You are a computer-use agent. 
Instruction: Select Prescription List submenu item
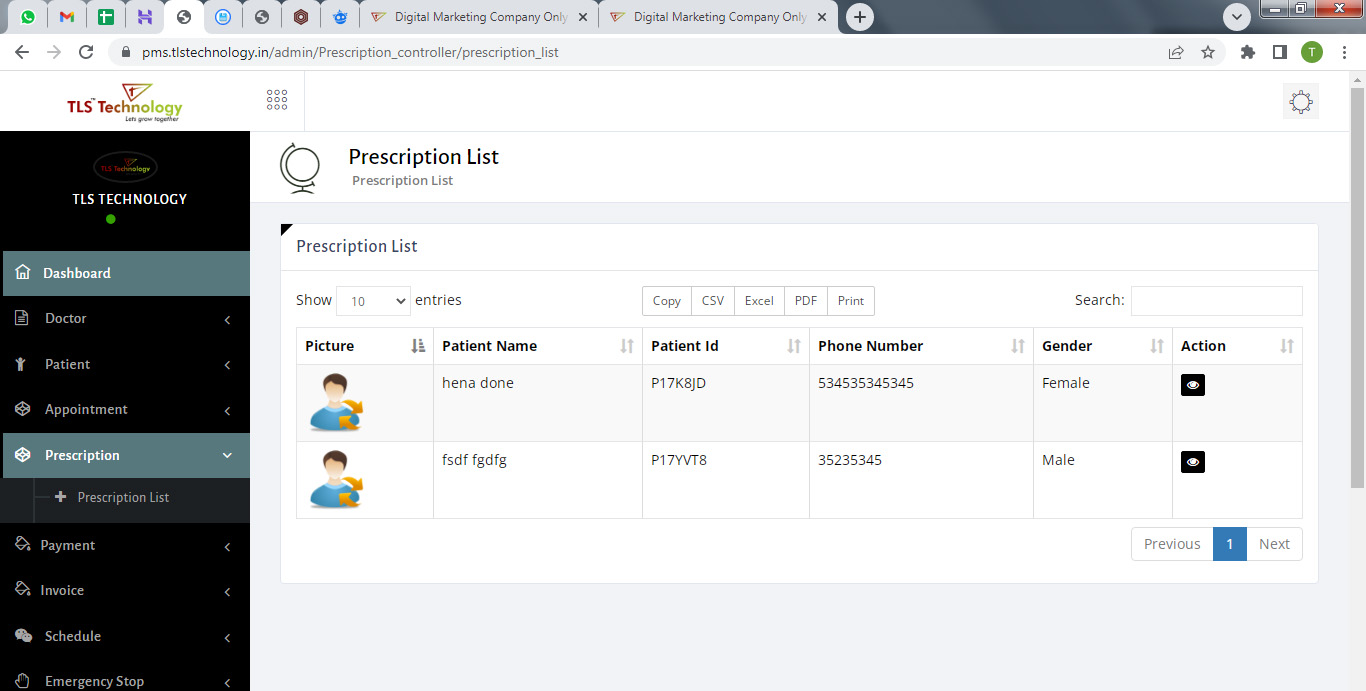[123, 498]
